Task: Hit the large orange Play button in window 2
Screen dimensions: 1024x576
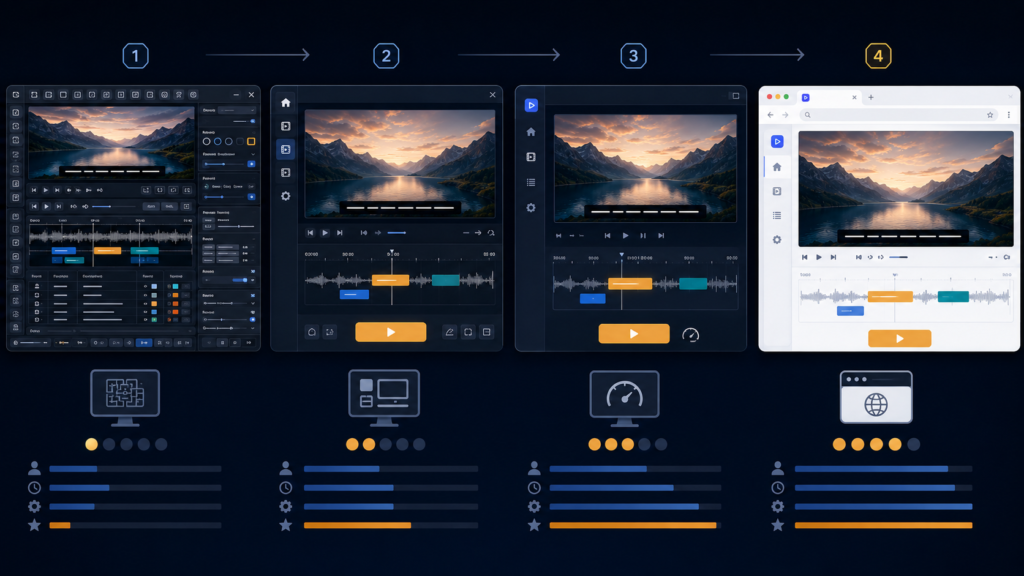Action: (391, 332)
